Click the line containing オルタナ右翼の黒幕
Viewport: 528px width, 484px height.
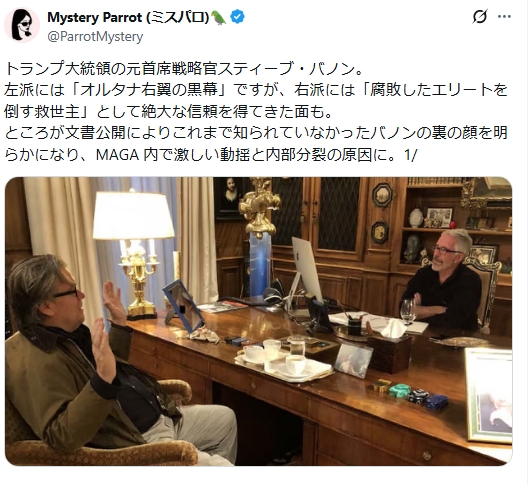tap(256, 90)
